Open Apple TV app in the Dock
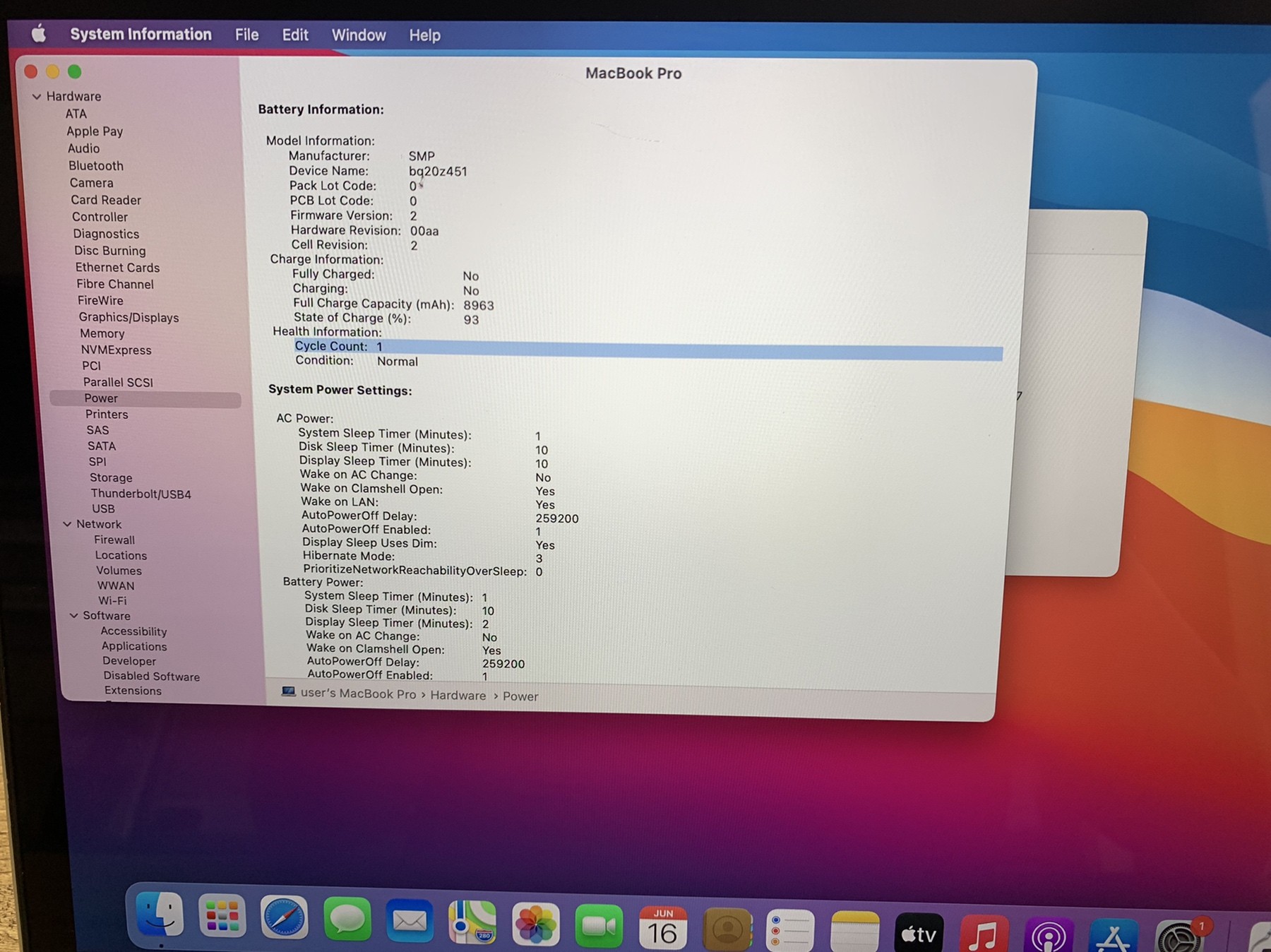 pos(919,932)
